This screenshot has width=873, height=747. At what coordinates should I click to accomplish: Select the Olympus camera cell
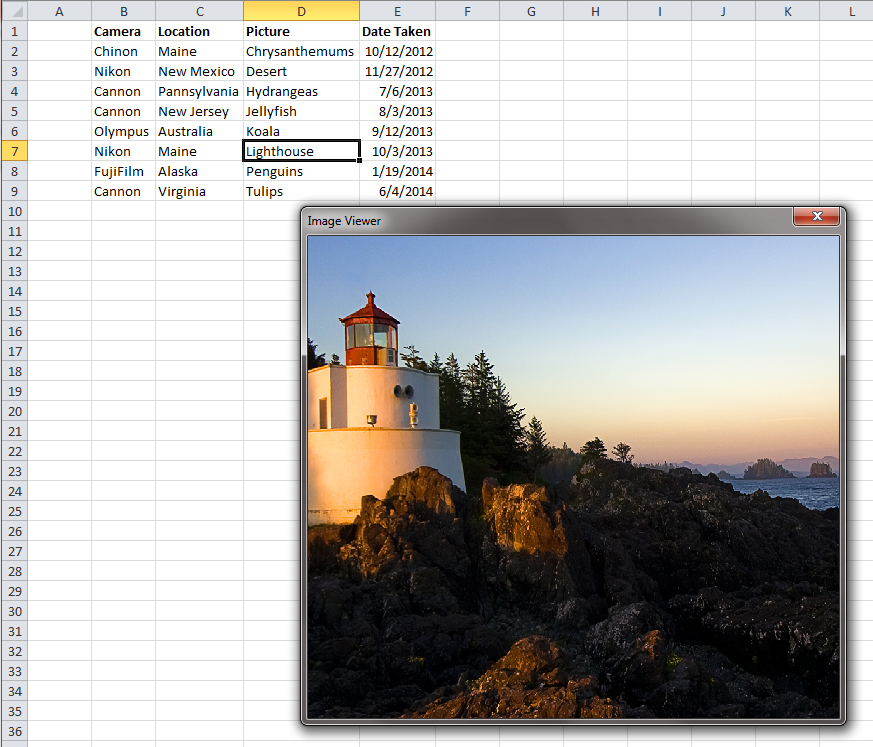[124, 131]
